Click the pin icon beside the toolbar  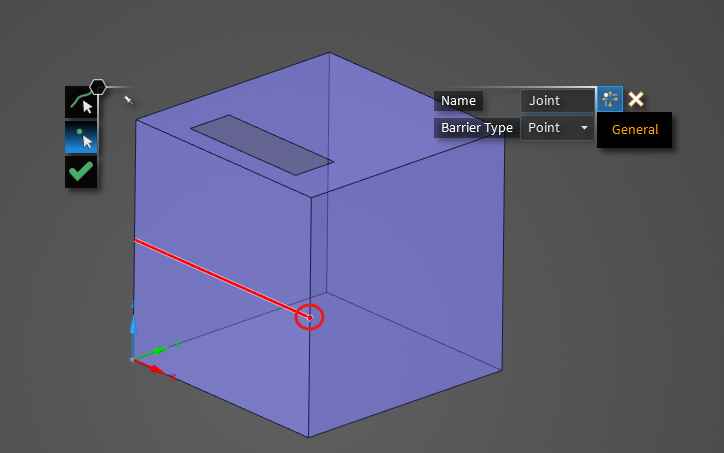[x=128, y=99]
